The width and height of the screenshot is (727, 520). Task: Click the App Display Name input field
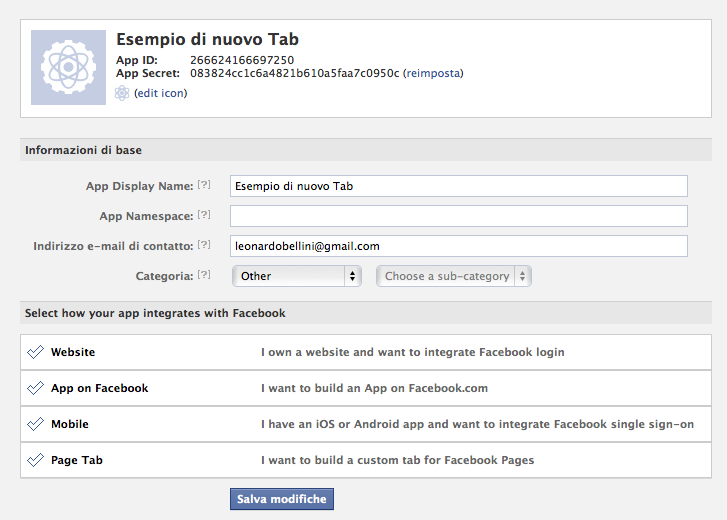tap(459, 186)
